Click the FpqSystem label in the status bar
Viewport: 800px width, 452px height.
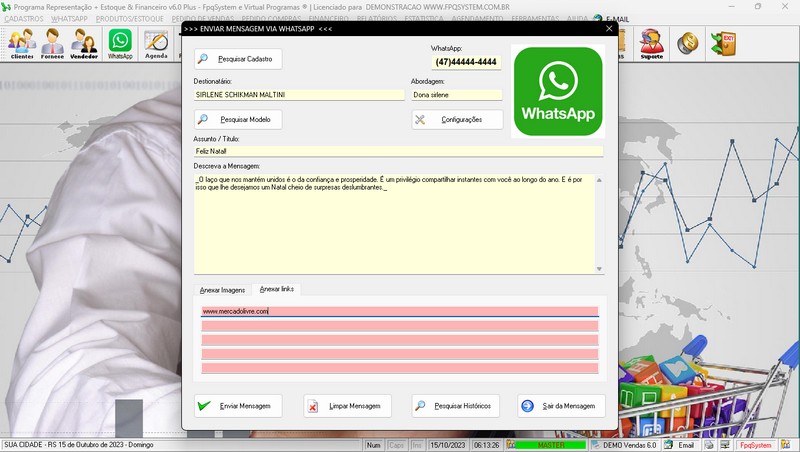[x=756, y=445]
